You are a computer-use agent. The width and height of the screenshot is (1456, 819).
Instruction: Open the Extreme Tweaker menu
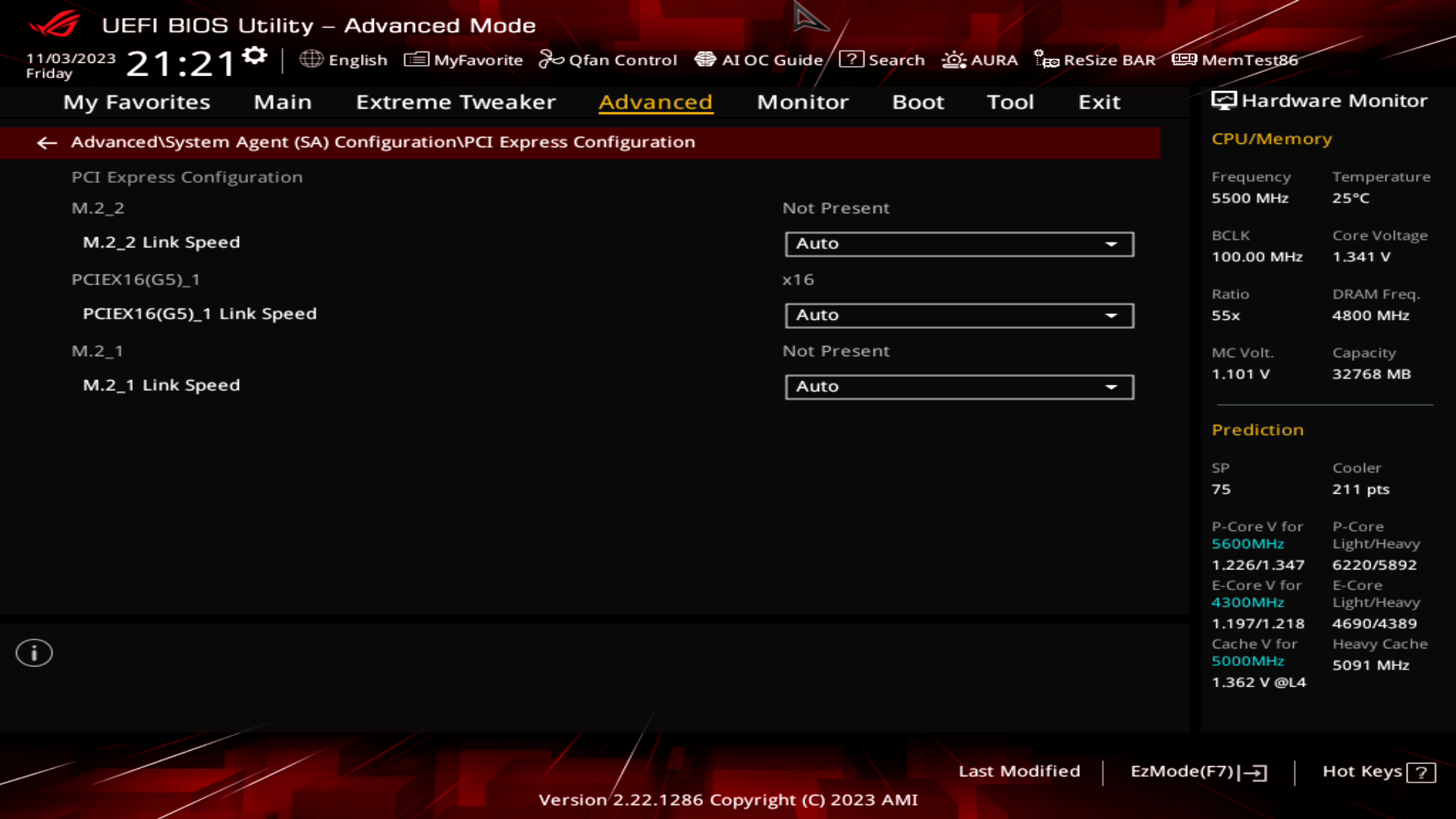[x=456, y=102]
